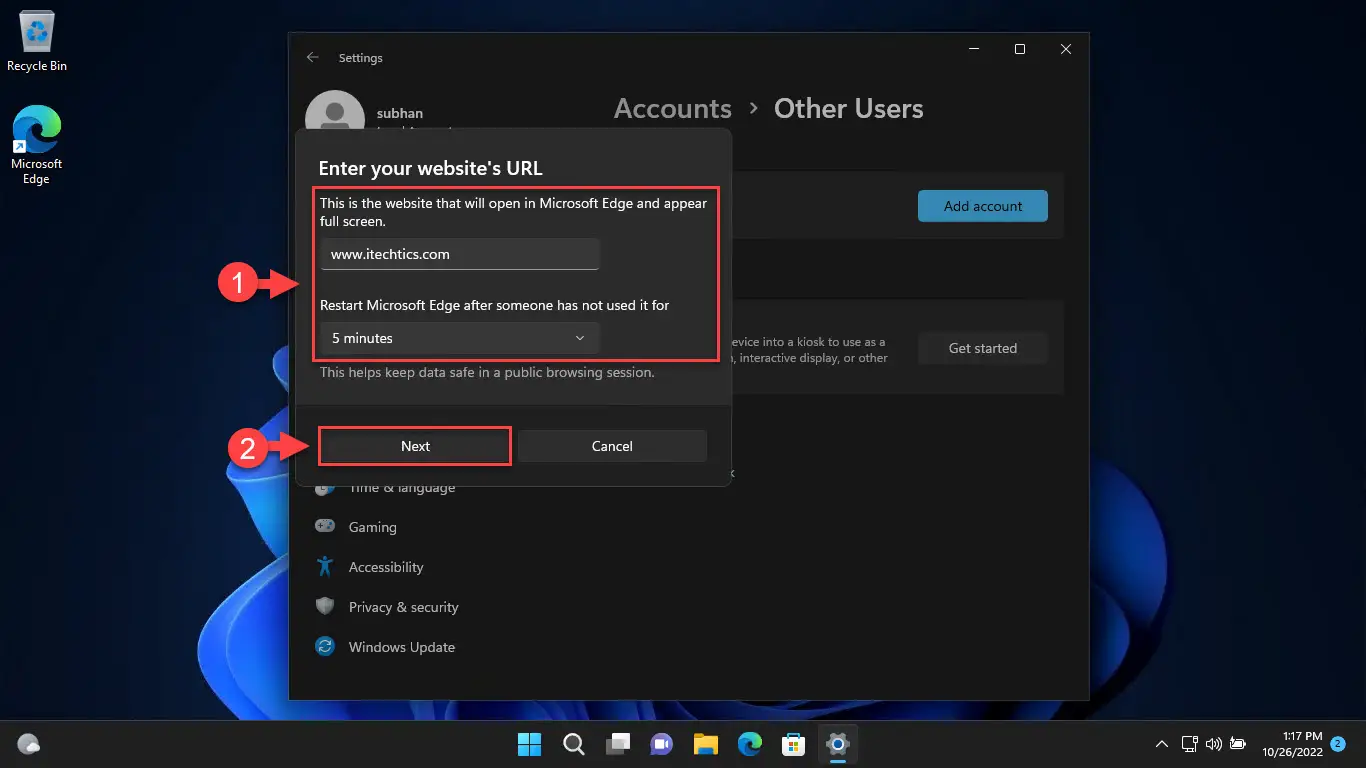Open File Explorer from taskbar
Viewport: 1366px width, 768px height.
(706, 743)
